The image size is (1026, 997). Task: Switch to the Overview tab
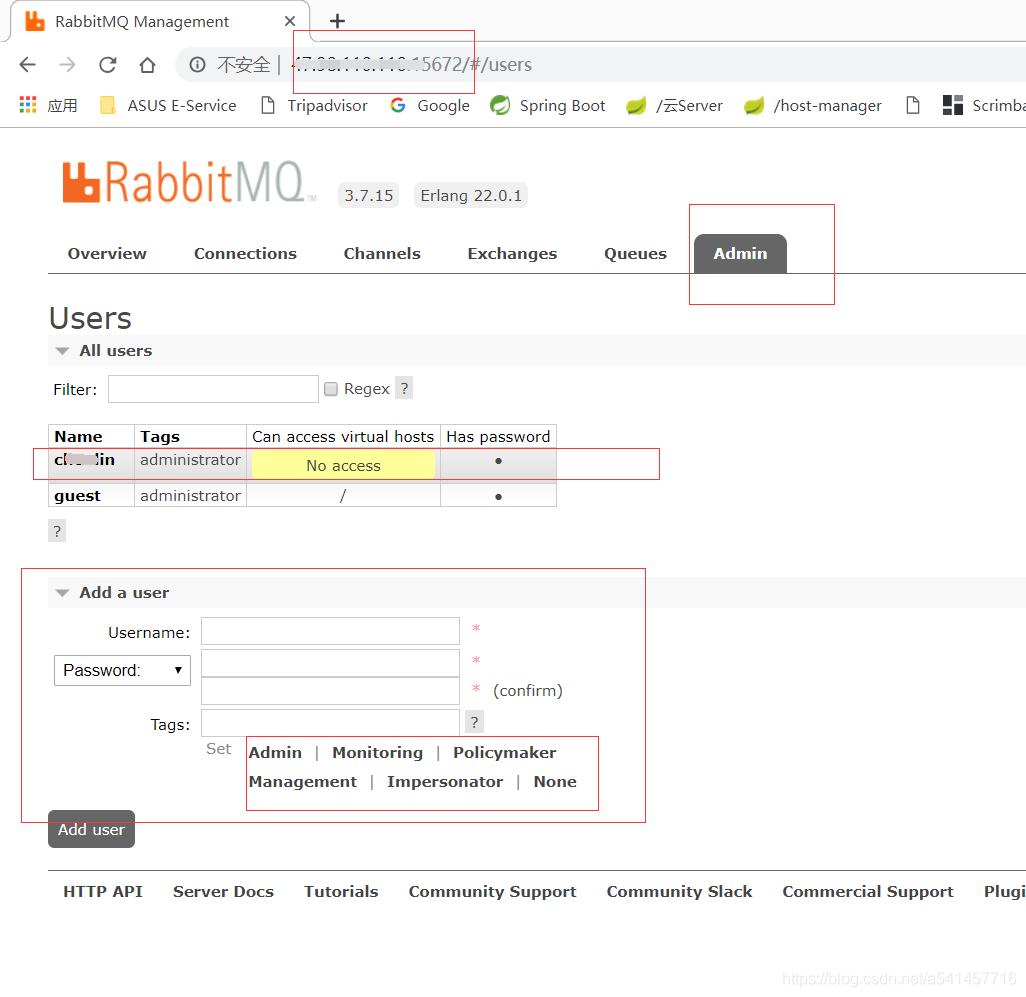click(x=107, y=254)
